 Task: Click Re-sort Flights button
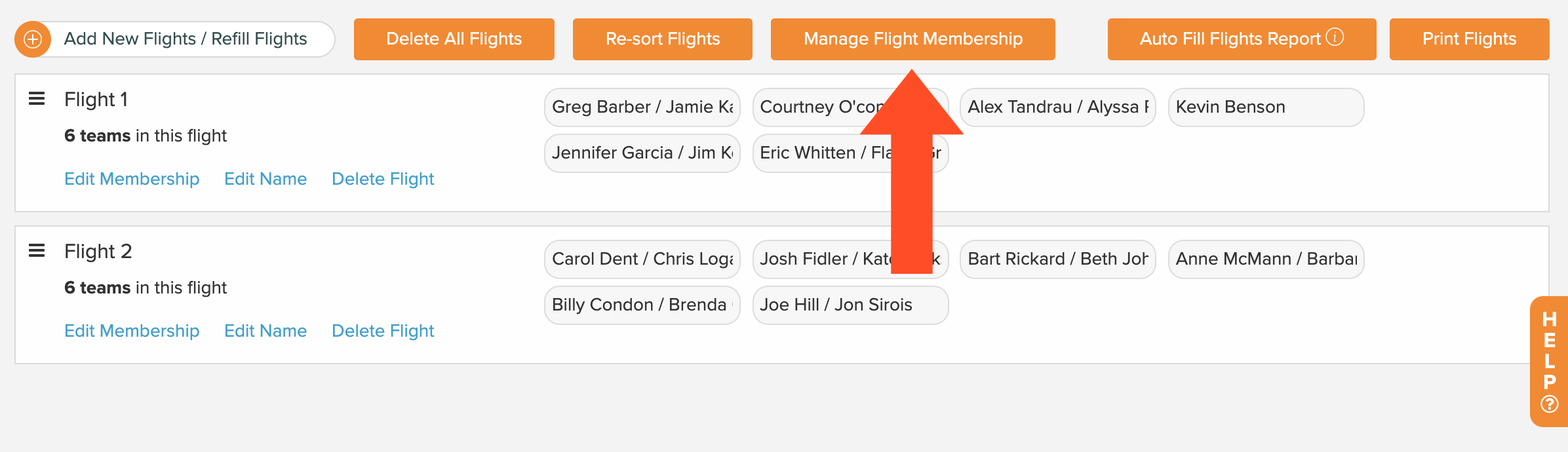pos(663,39)
